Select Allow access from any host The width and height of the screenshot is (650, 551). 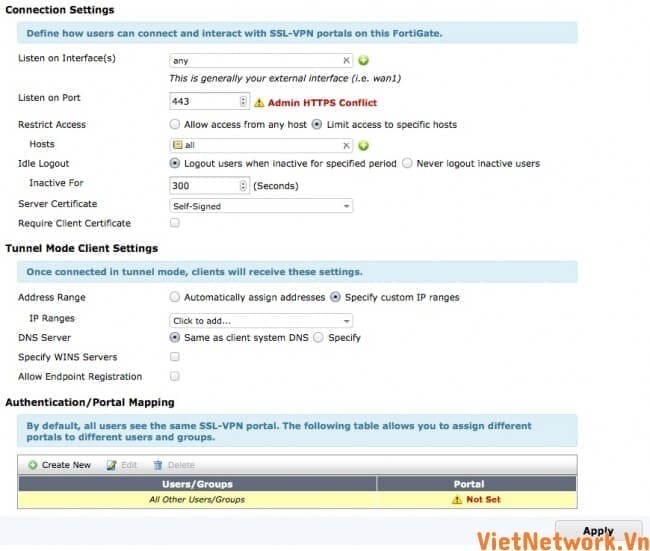[x=175, y=124]
